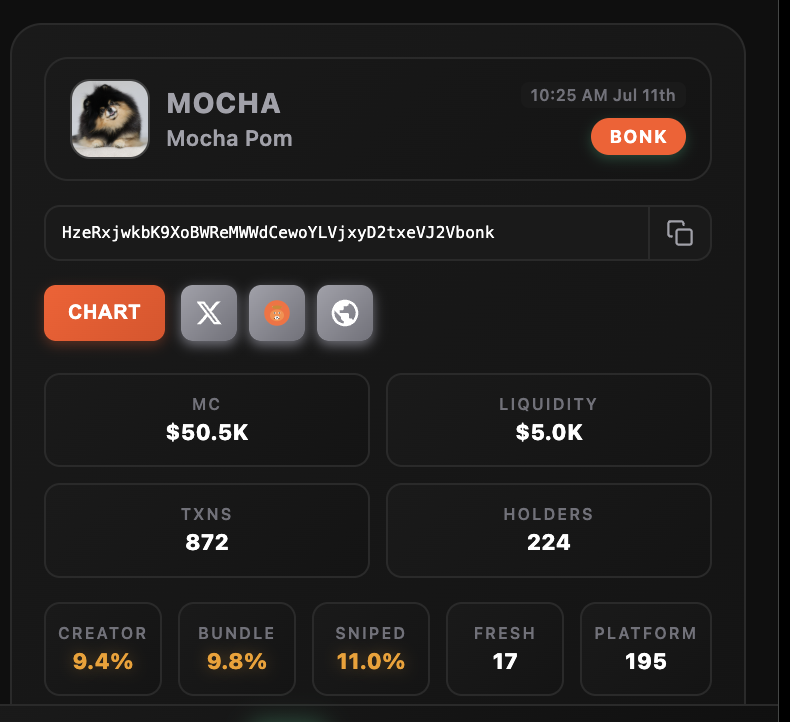Image resolution: width=790 pixels, height=722 pixels.
Task: Open the website globe icon
Action: tap(345, 313)
